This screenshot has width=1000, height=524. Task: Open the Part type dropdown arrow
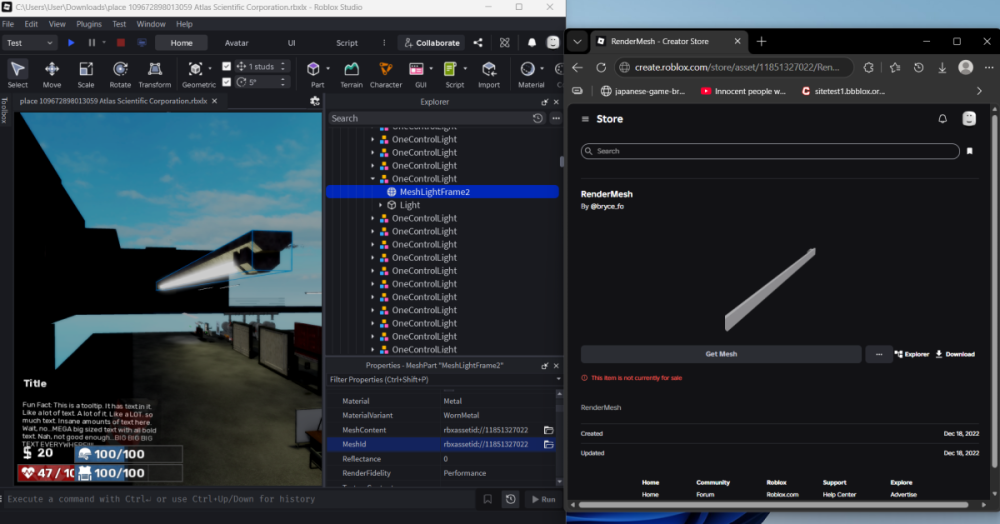[x=328, y=69]
